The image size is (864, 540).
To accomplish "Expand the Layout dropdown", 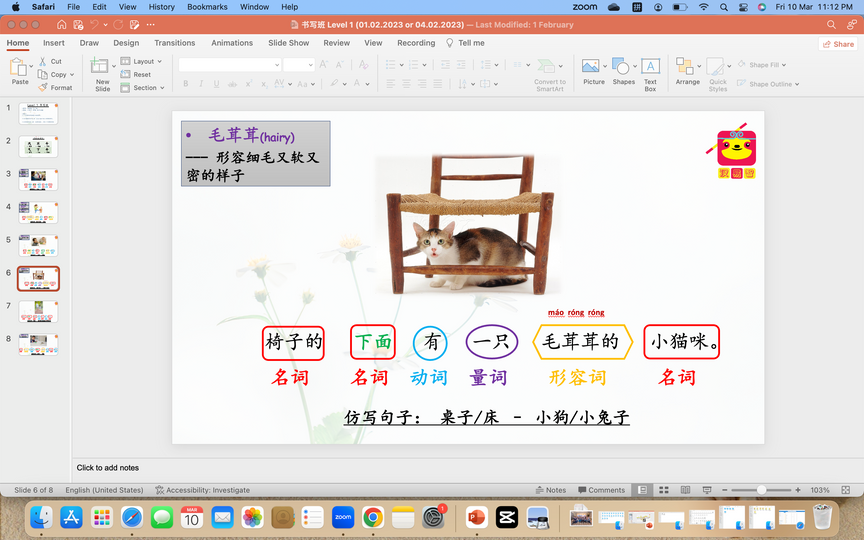I will pyautogui.click(x=144, y=61).
